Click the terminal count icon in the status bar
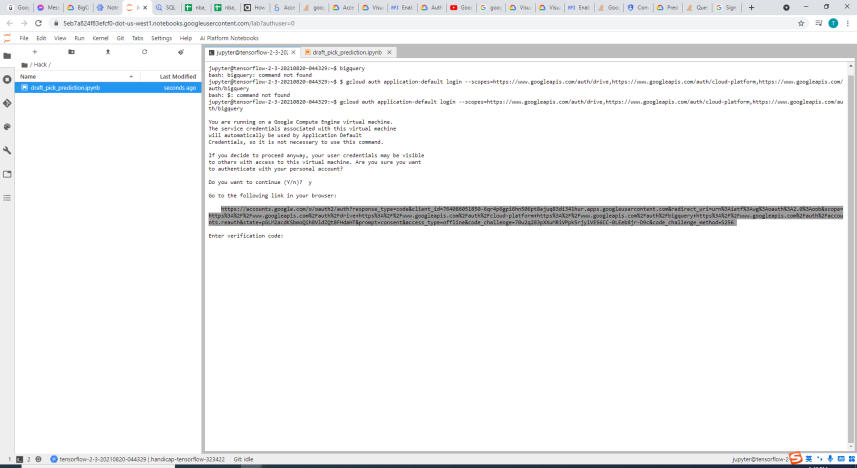Screen dimensions: 857x468 (19, 459)
